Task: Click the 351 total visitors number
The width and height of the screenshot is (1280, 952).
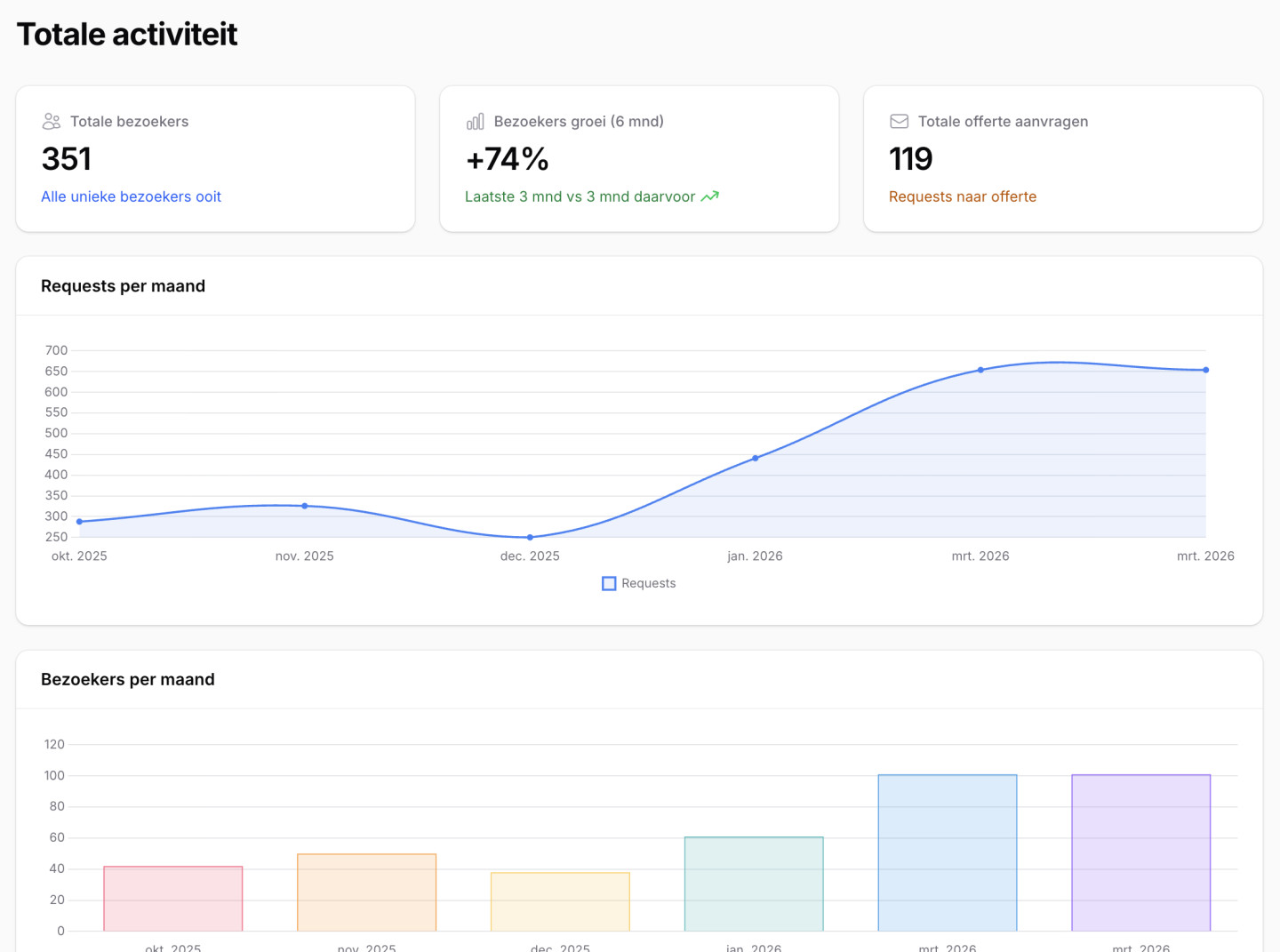Action: 67,159
